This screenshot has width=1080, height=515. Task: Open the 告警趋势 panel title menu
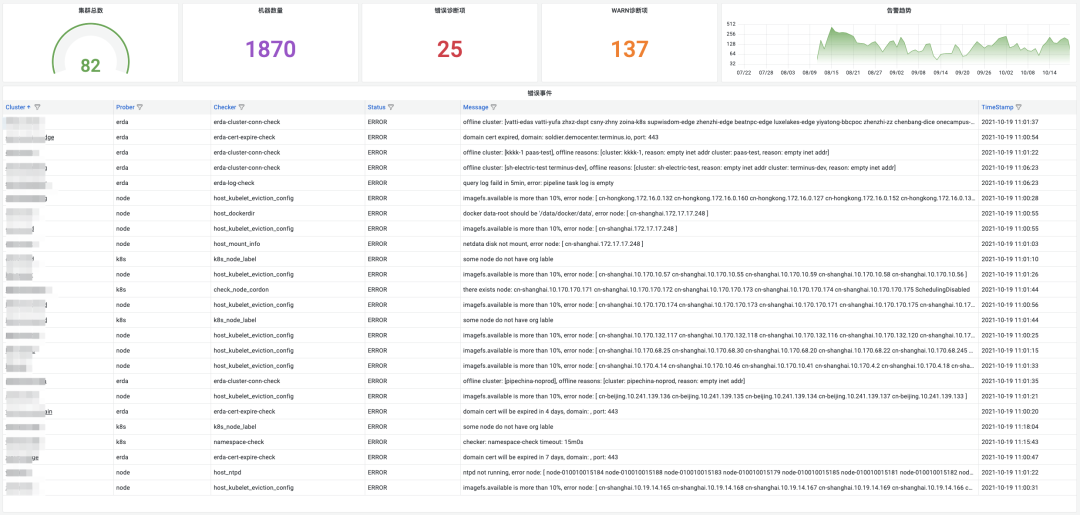pyautogui.click(x=898, y=11)
